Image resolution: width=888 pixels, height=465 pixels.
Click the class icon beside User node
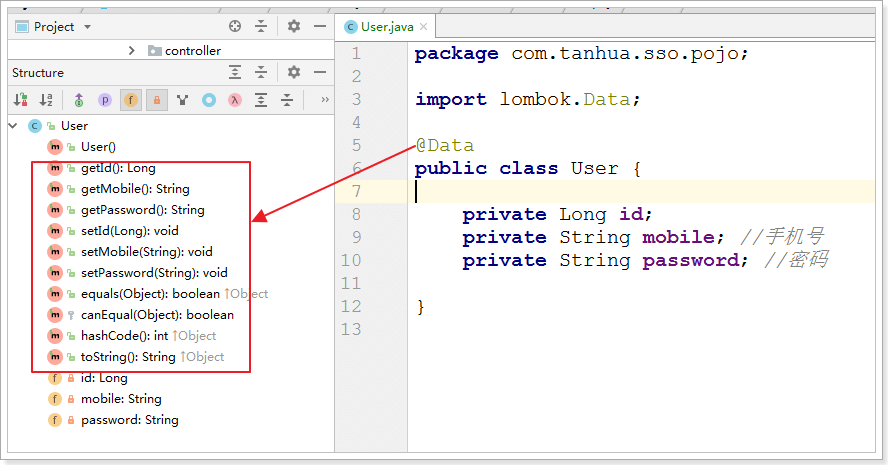[35, 126]
